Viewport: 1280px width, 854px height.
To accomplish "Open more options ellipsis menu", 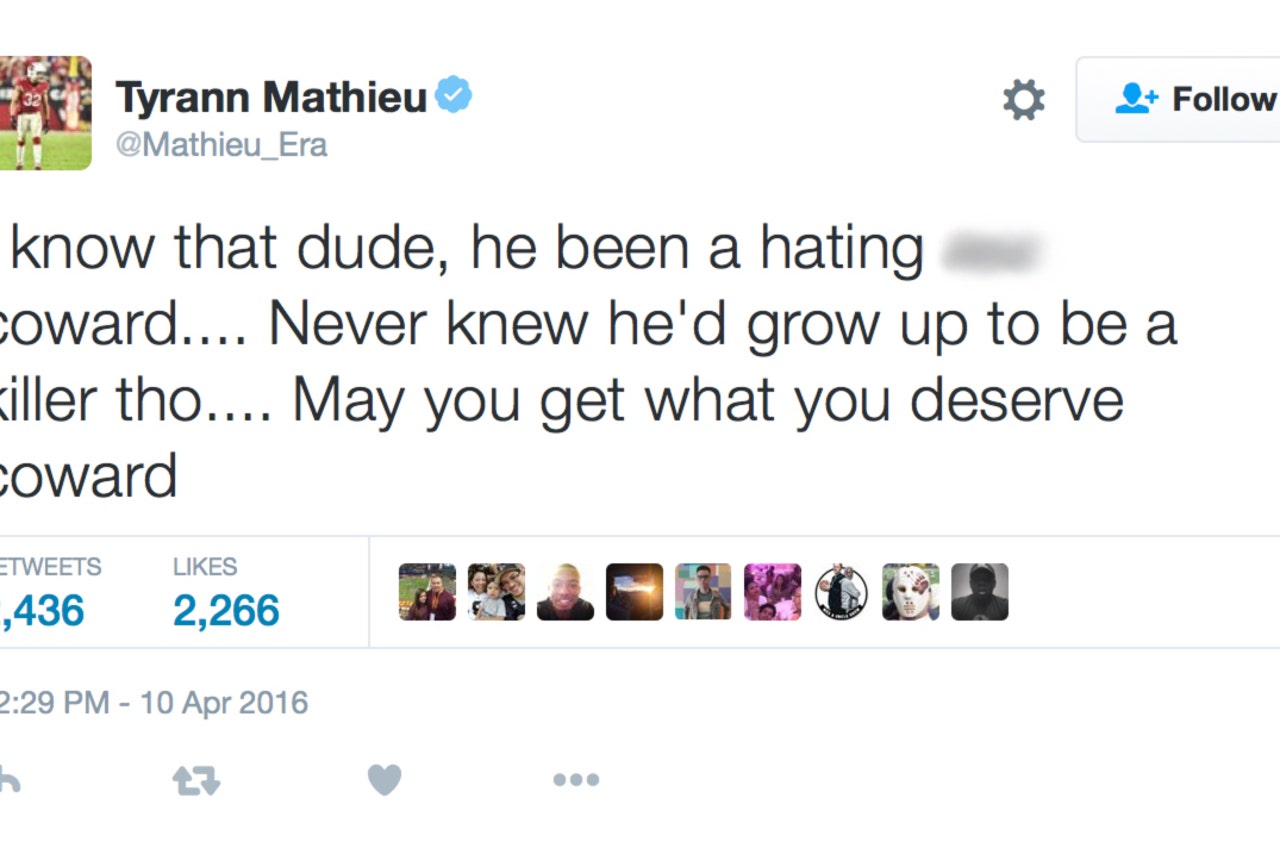I will coord(576,780).
